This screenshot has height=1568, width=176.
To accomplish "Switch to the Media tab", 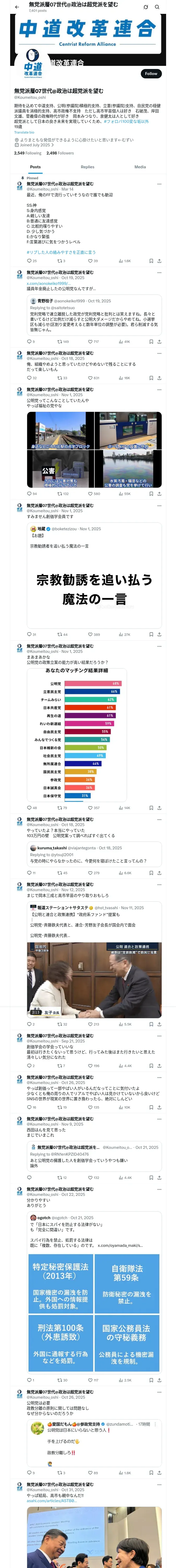I will [x=140, y=167].
